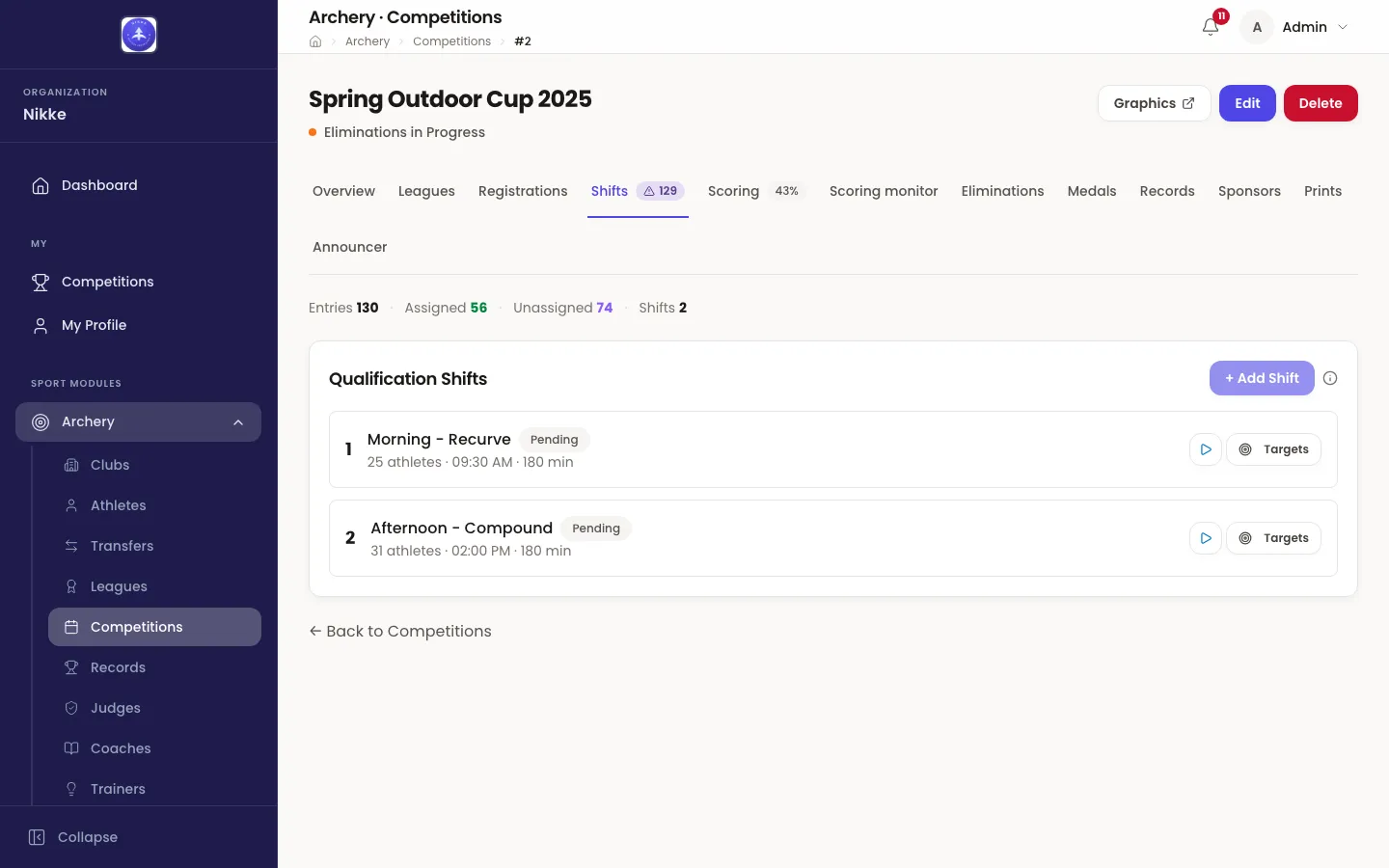Open Records in the sidebar

154,667
